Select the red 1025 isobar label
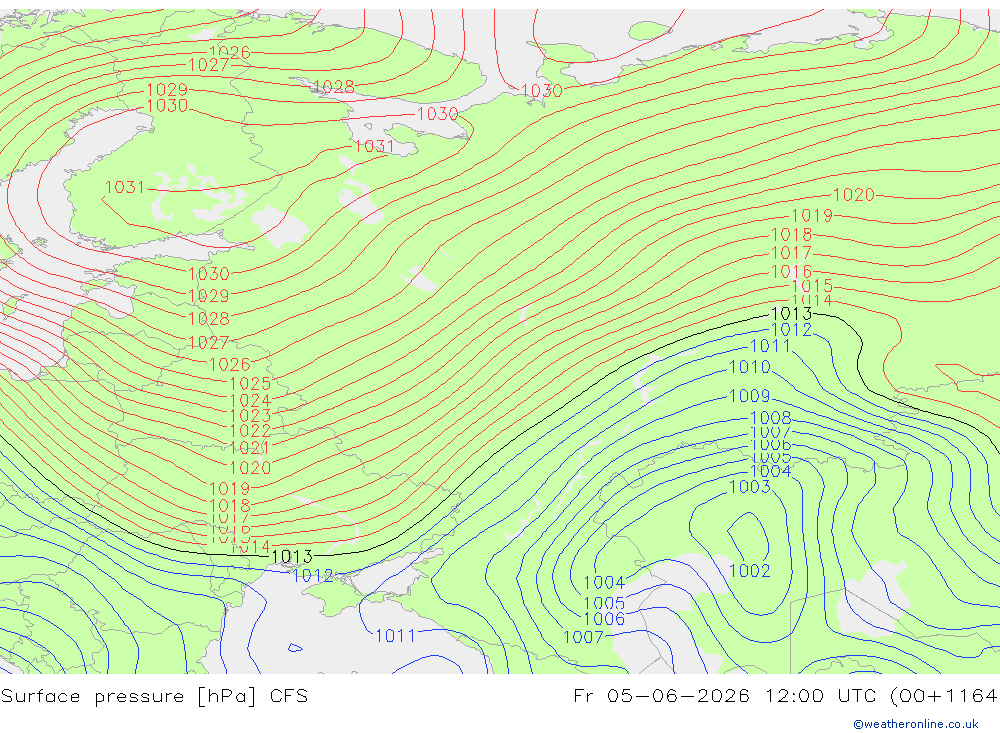Screen dimensions: 1000x733 coord(249,383)
